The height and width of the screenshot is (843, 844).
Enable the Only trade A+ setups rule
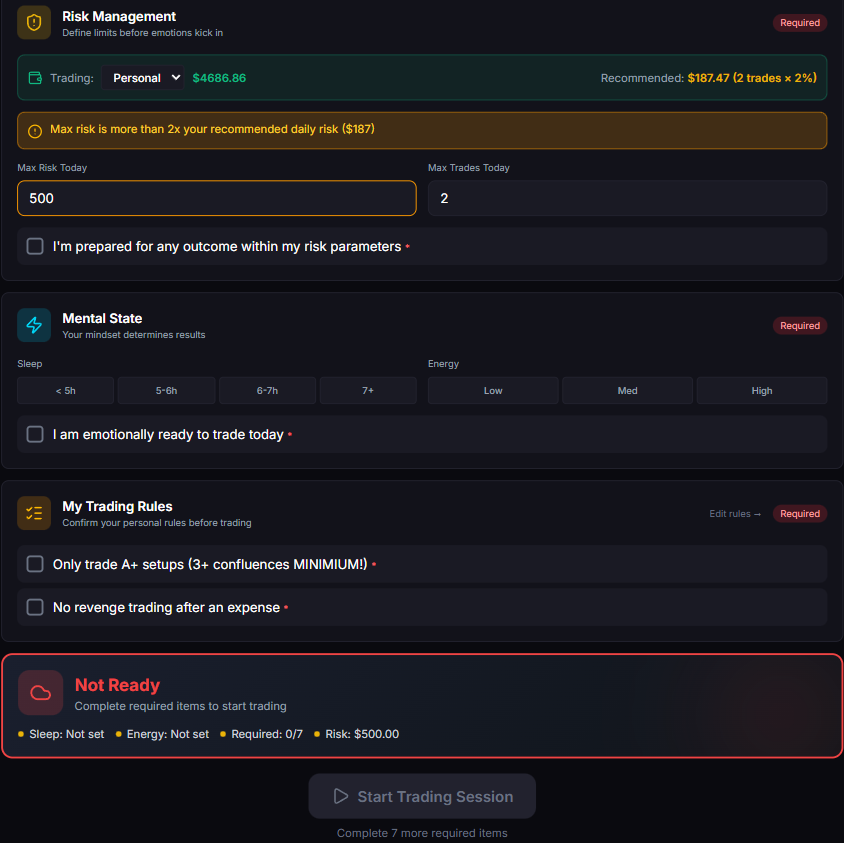[x=35, y=564]
